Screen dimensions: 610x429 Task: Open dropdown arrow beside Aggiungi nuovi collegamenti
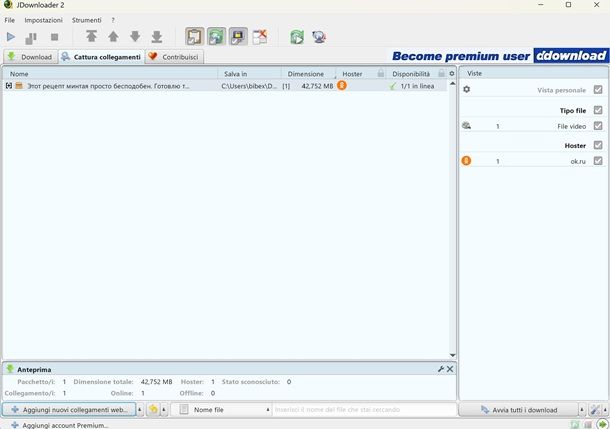pos(140,410)
